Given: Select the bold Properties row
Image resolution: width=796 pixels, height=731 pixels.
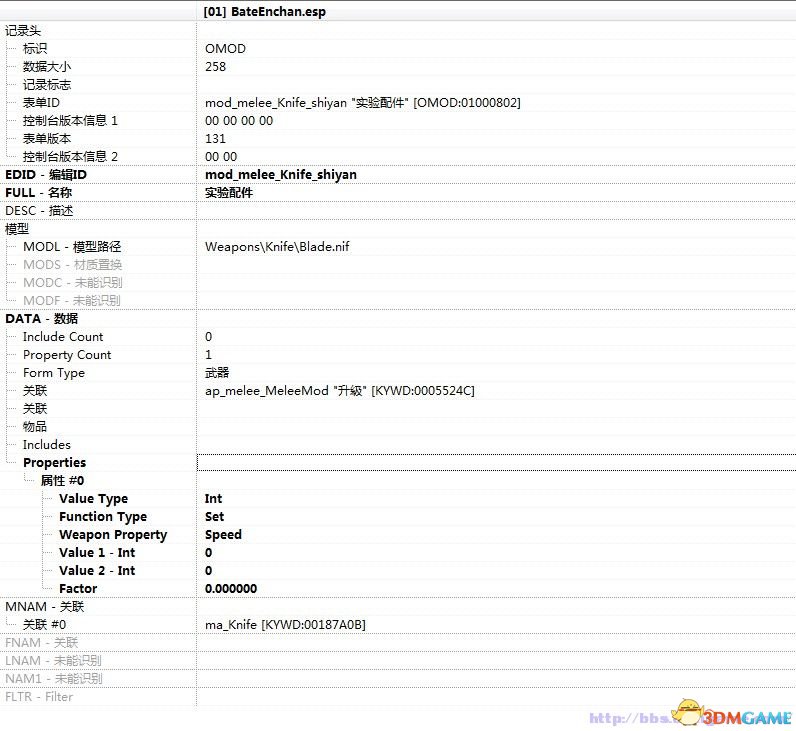Looking at the screenshot, I should coord(54,462).
